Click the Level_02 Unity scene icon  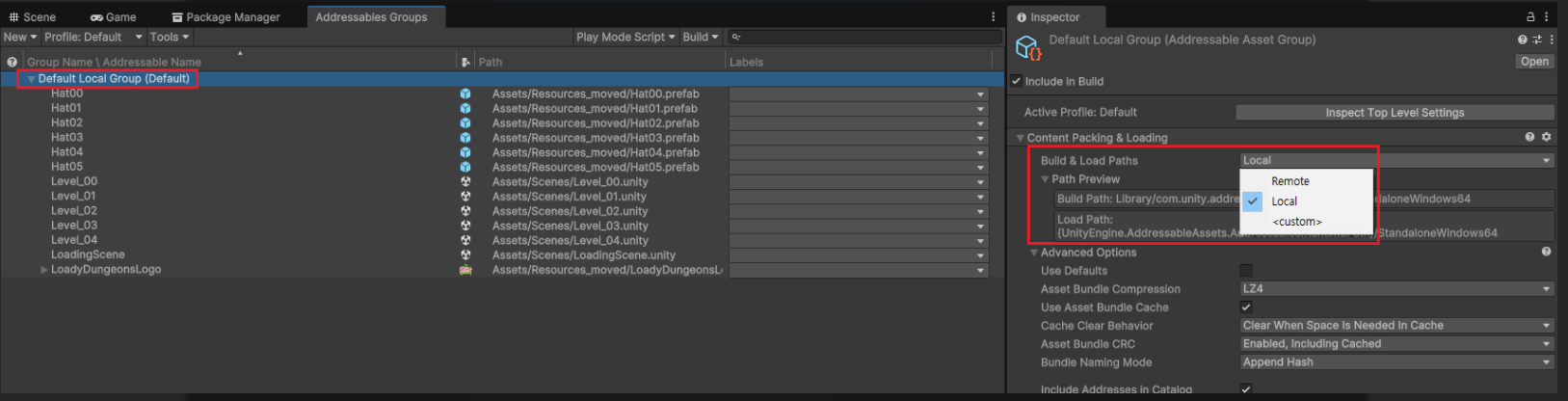(465, 211)
